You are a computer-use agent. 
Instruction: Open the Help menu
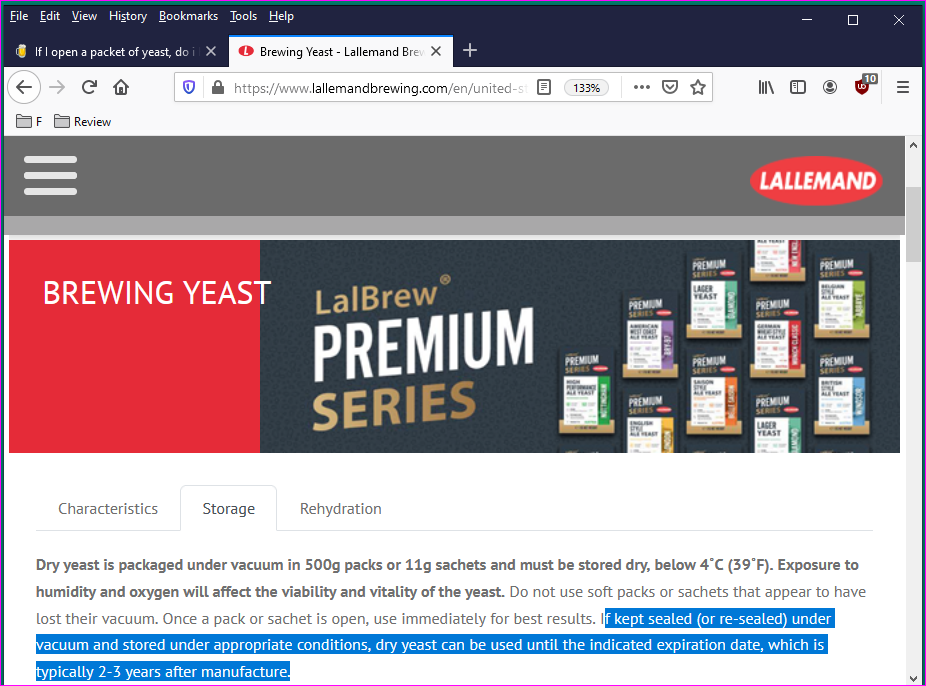pos(281,16)
